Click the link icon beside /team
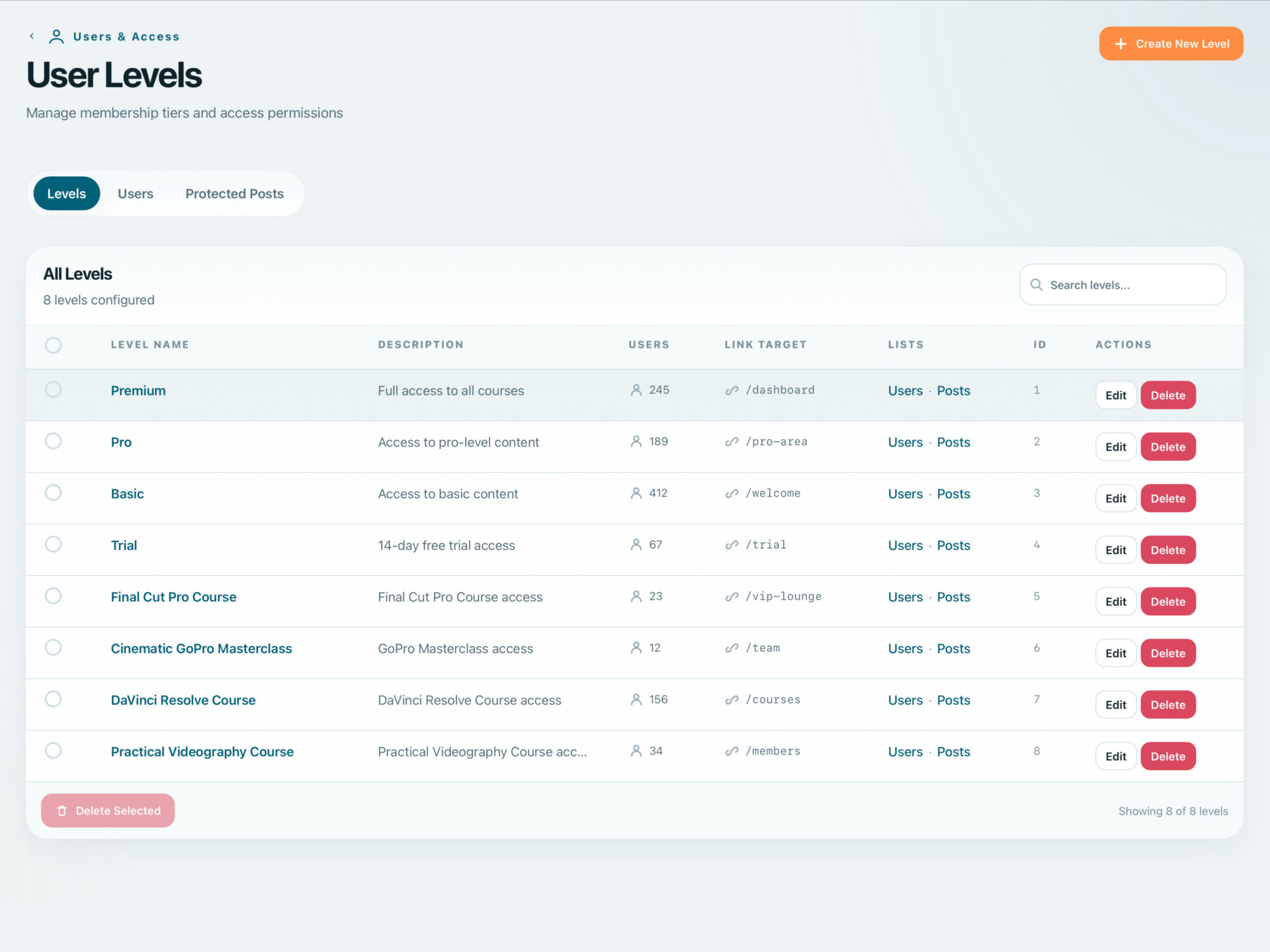The width and height of the screenshot is (1270, 952). click(x=732, y=648)
